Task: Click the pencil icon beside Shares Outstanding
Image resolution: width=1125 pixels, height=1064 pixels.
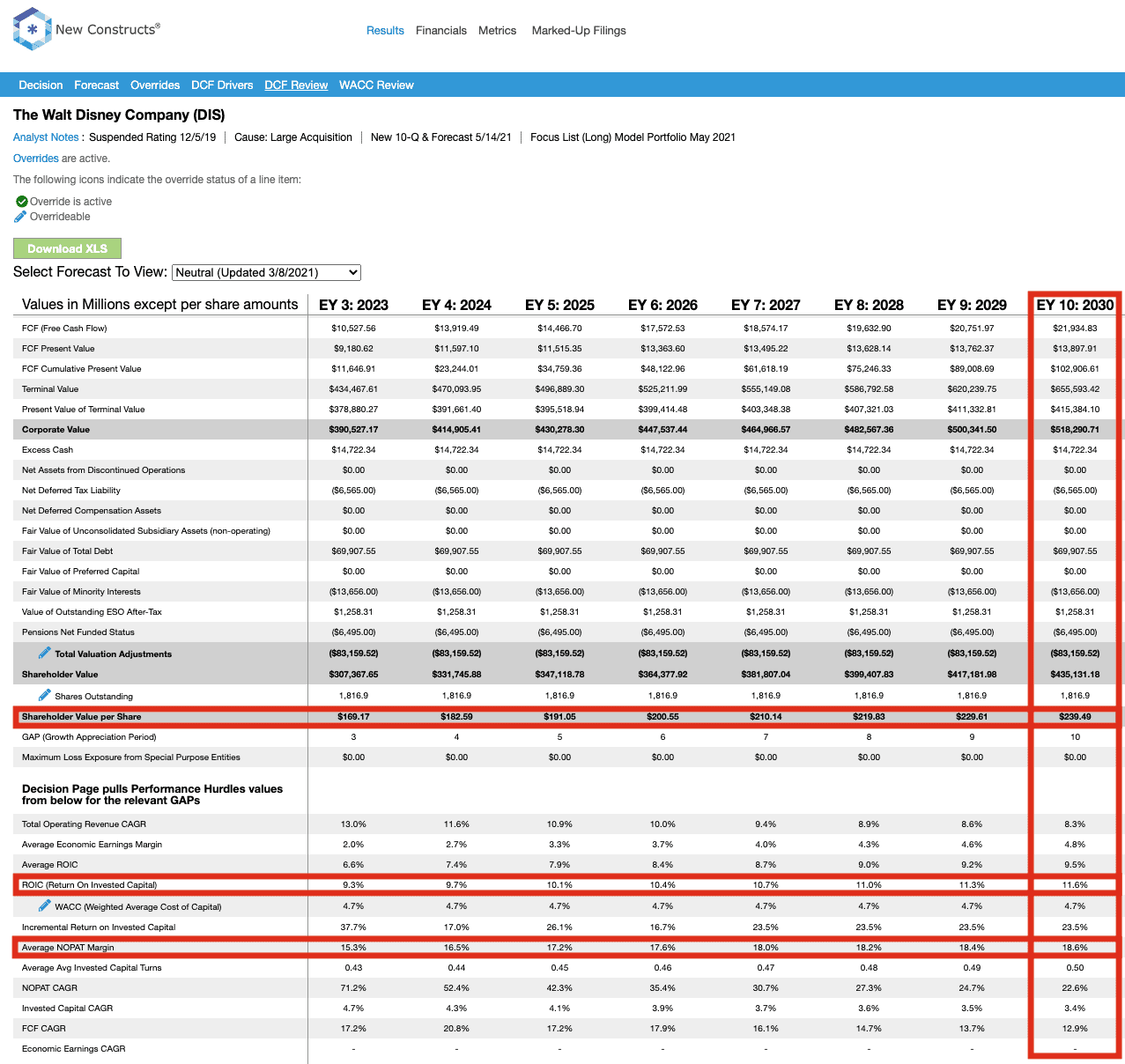Action: click(x=44, y=695)
